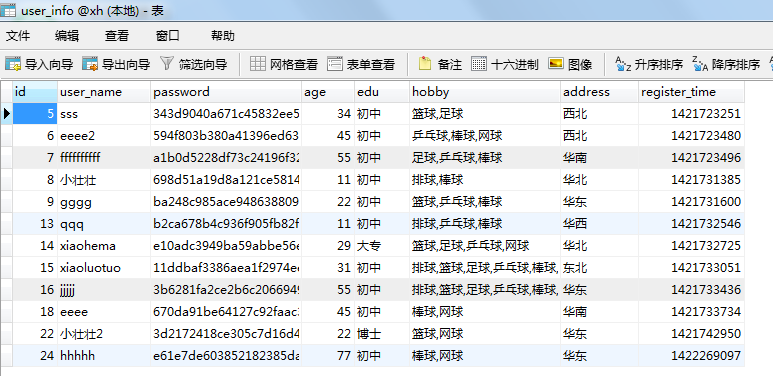The image size is (773, 376).
Task: Open the Filter Wizard funnel icon
Action: [x=168, y=64]
